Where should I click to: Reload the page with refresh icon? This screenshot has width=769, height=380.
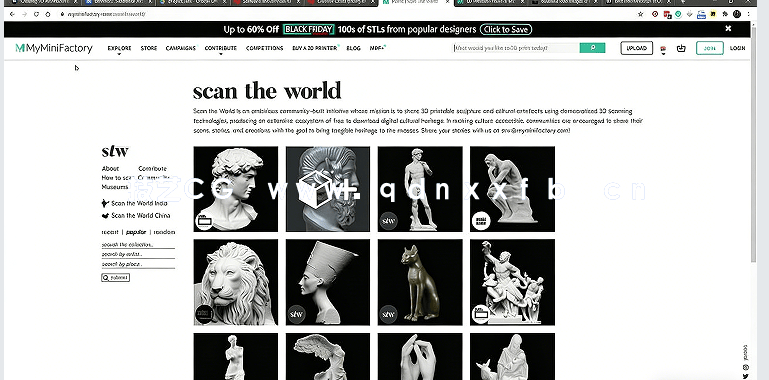(36, 14)
